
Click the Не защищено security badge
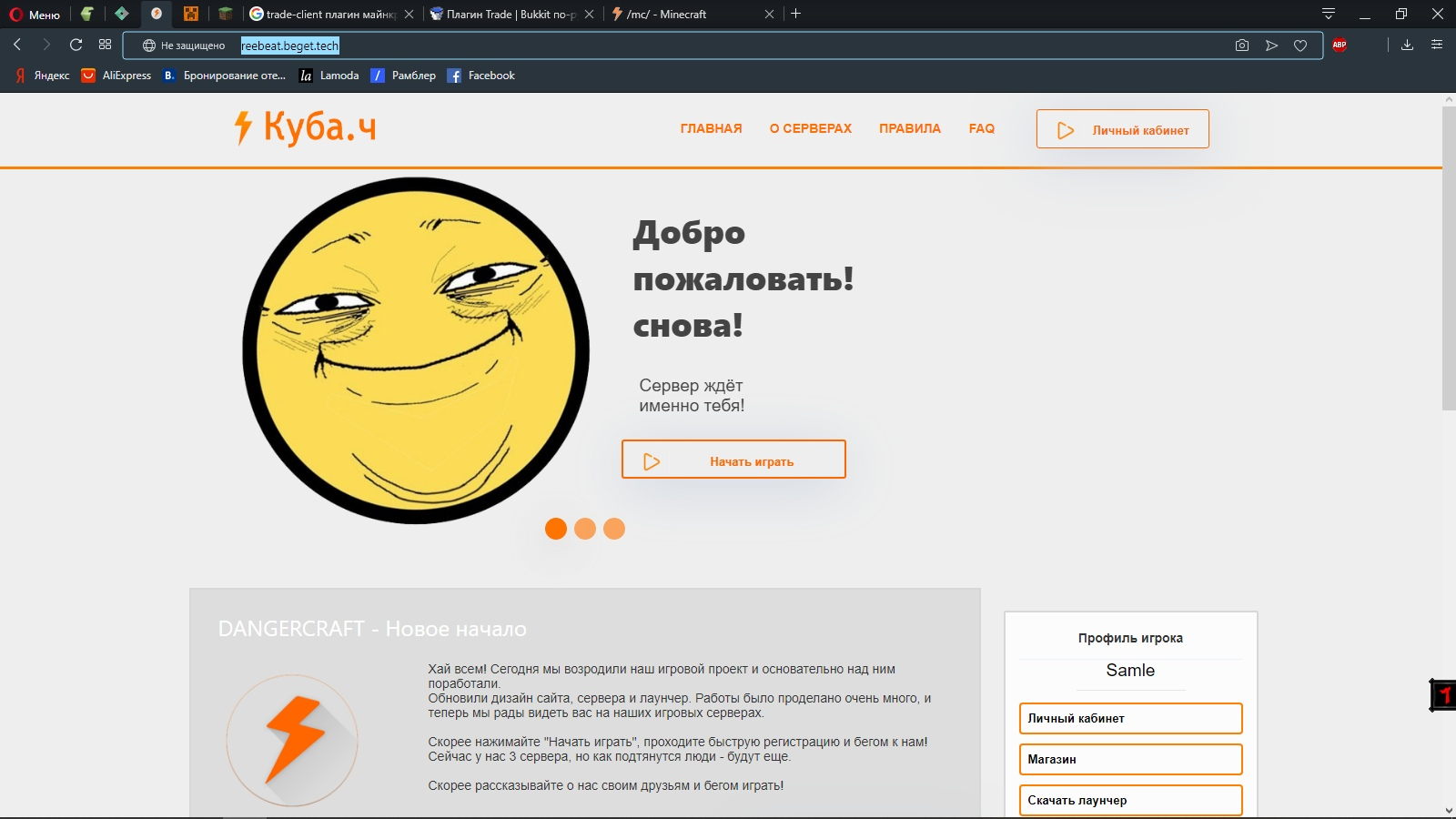[184, 45]
